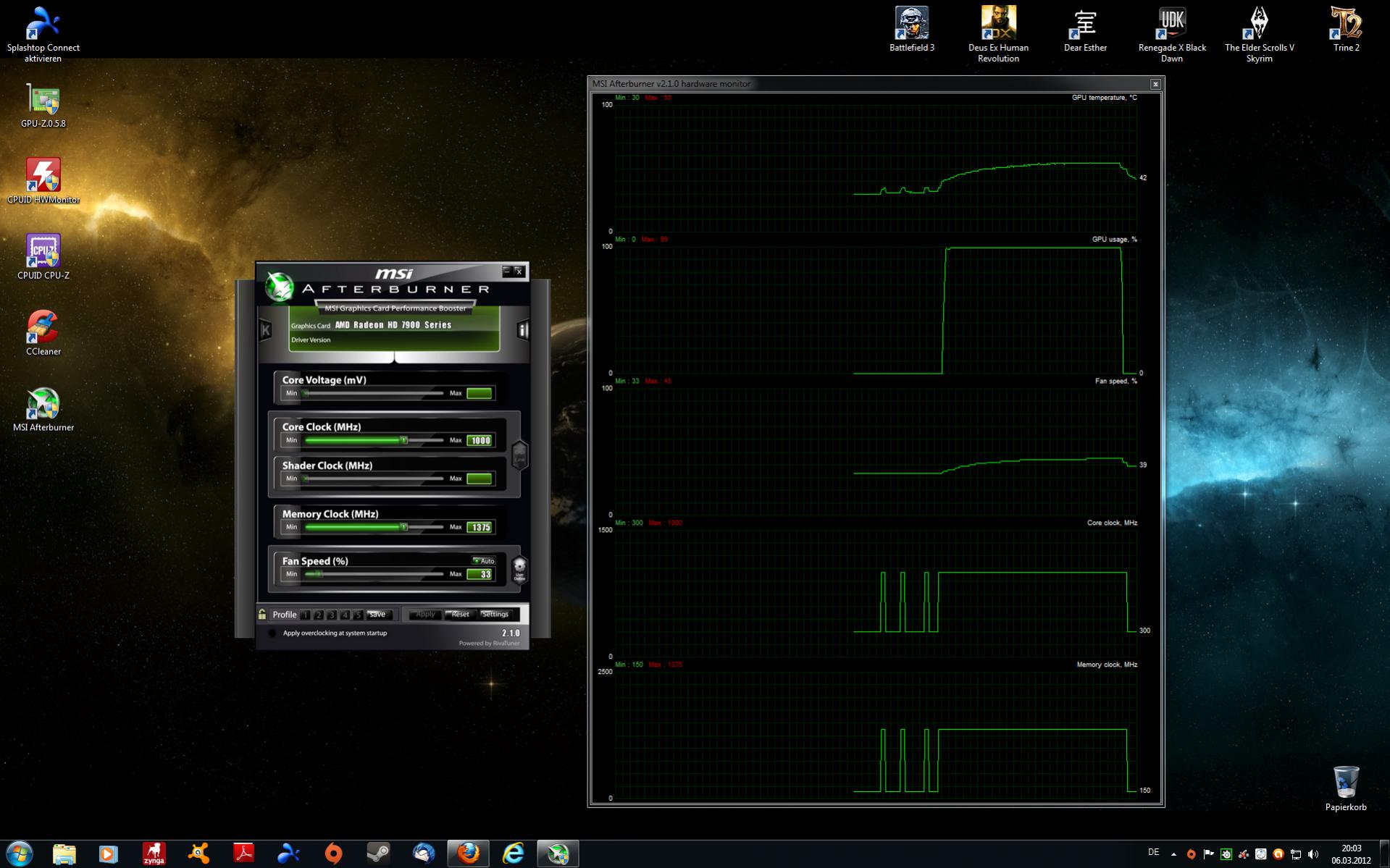This screenshot has width=1390, height=868.
Task: Click the Afterburner profile lock icon
Action: coord(262,615)
